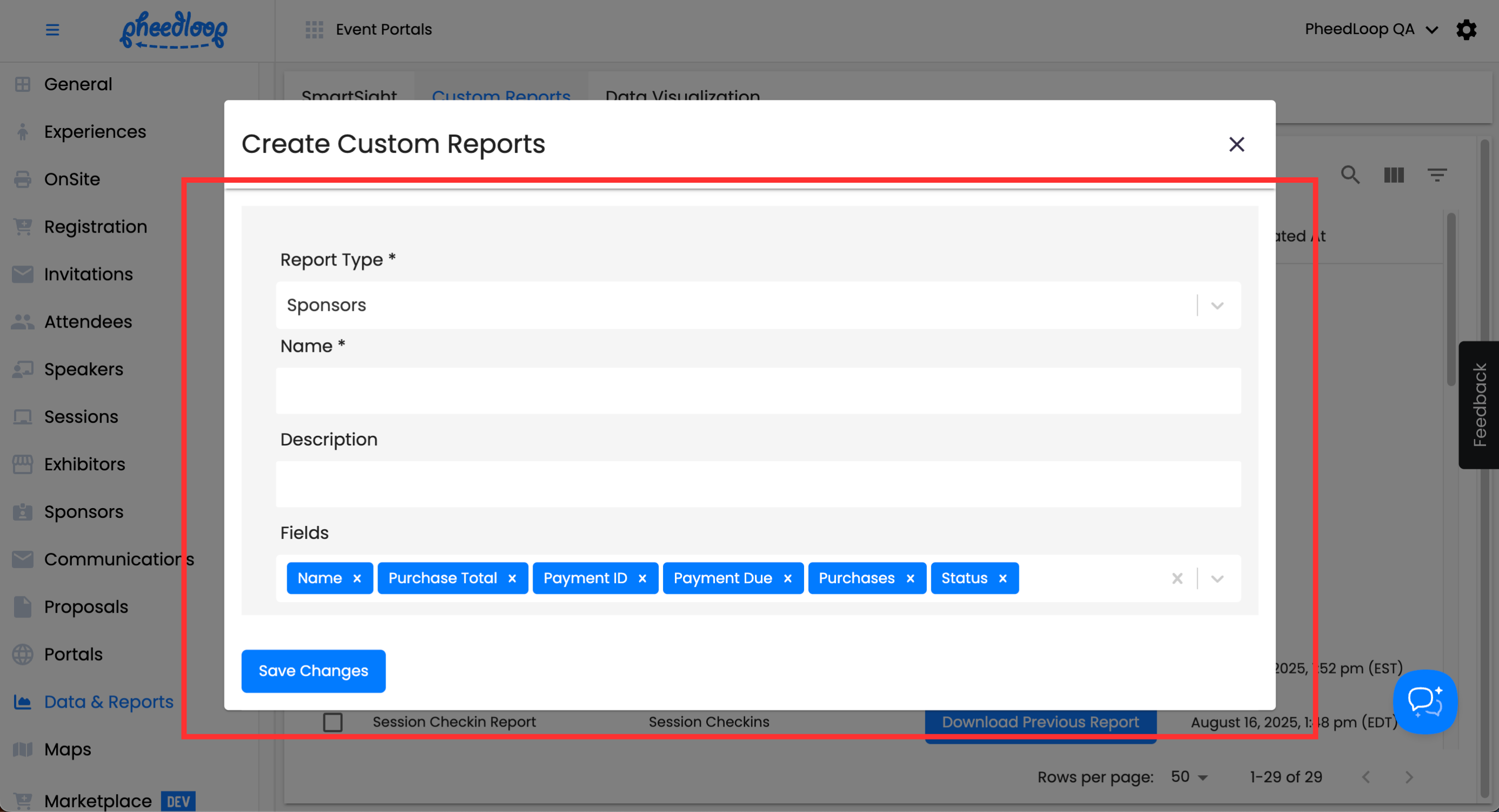This screenshot has height=812, width=1499.
Task: Remove the Payment ID field tag
Action: point(642,578)
